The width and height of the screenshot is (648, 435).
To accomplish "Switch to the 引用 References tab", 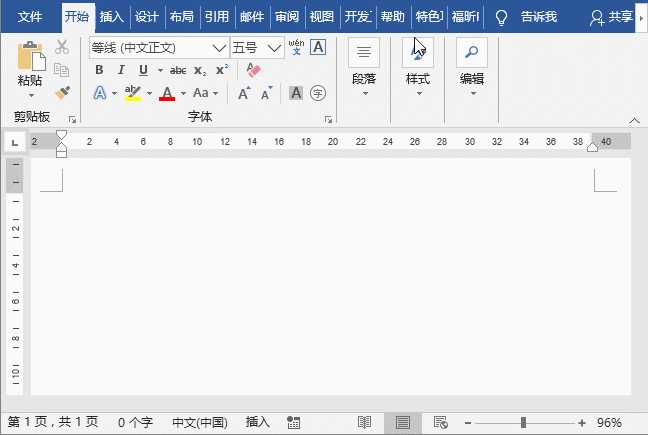I will [x=217, y=17].
